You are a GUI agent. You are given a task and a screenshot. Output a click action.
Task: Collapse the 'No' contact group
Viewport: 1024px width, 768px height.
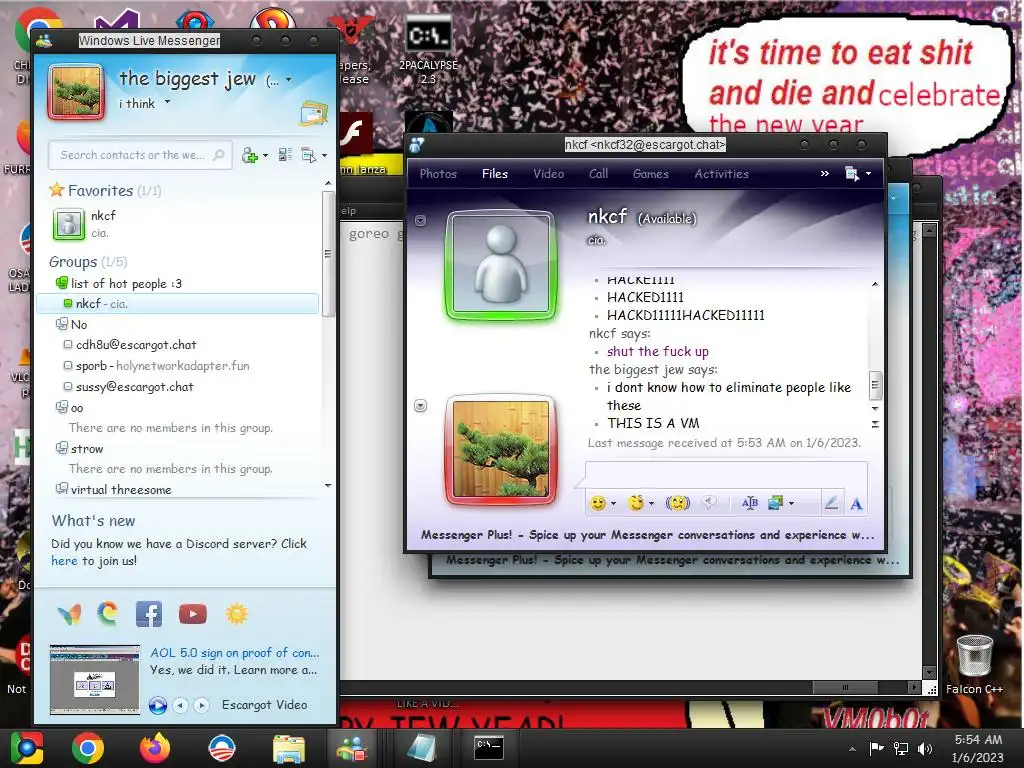[x=62, y=324]
